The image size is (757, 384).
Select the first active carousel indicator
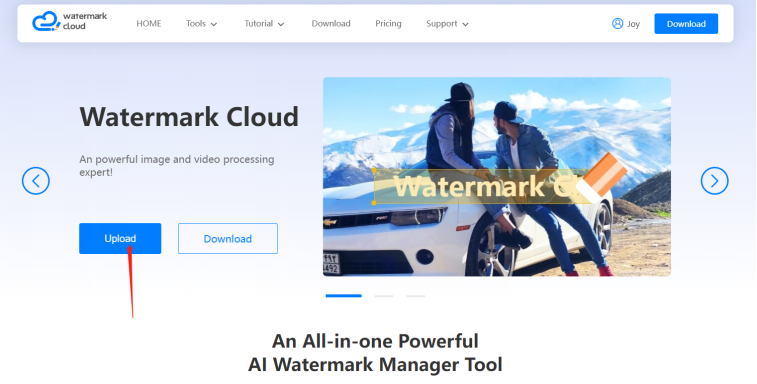point(344,296)
